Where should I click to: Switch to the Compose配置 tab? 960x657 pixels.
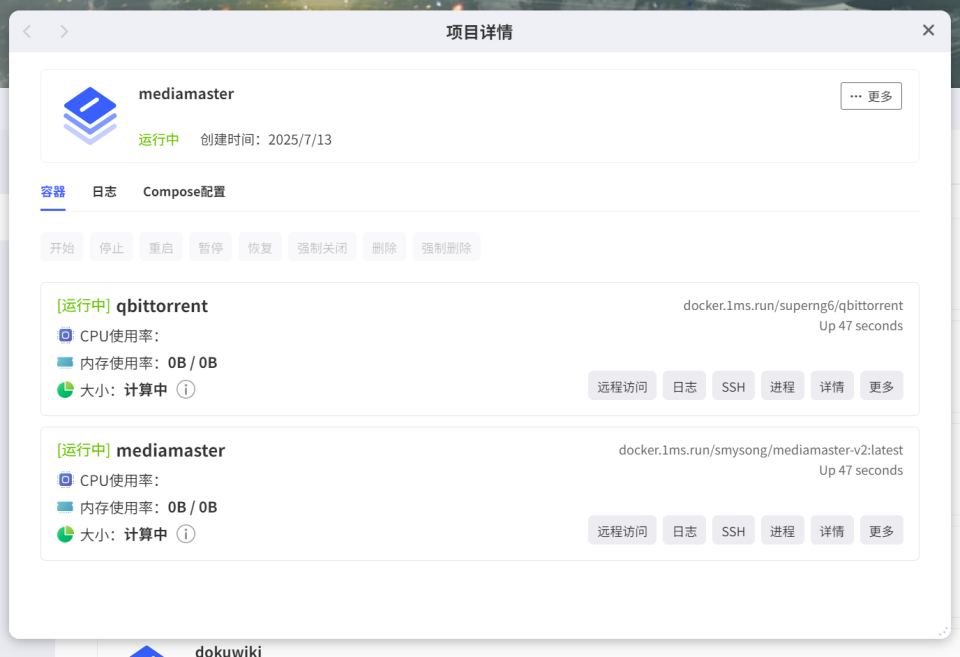pos(184,192)
